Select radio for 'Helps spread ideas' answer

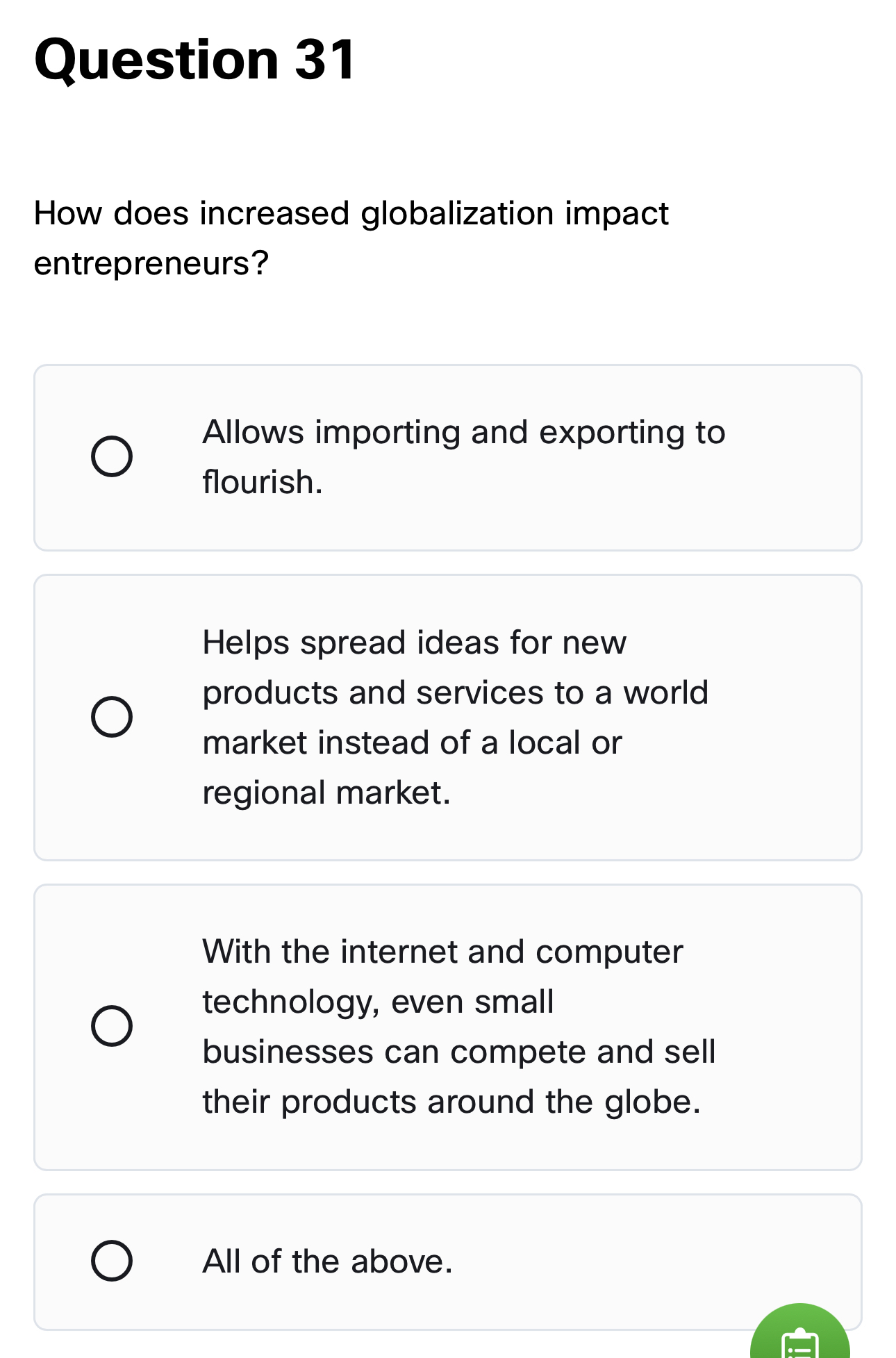coord(112,717)
